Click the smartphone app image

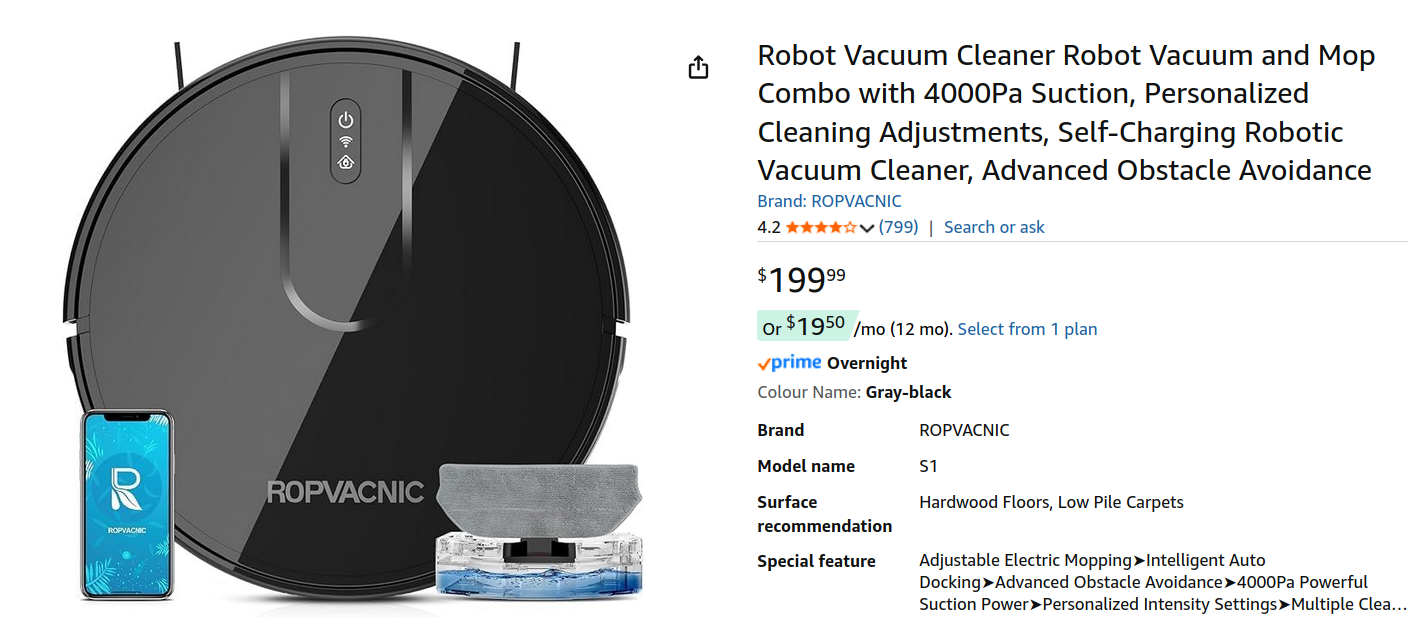(127, 504)
